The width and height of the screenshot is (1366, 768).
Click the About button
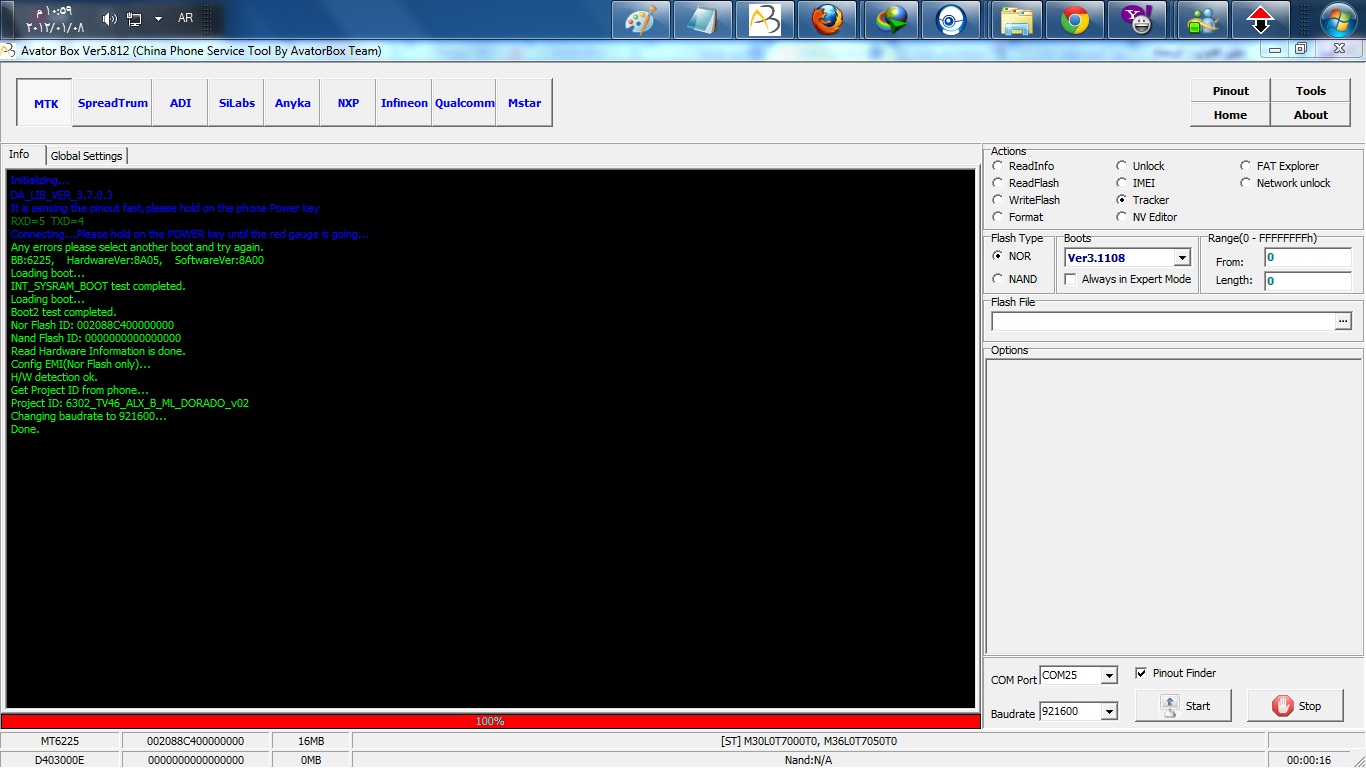click(x=1311, y=115)
